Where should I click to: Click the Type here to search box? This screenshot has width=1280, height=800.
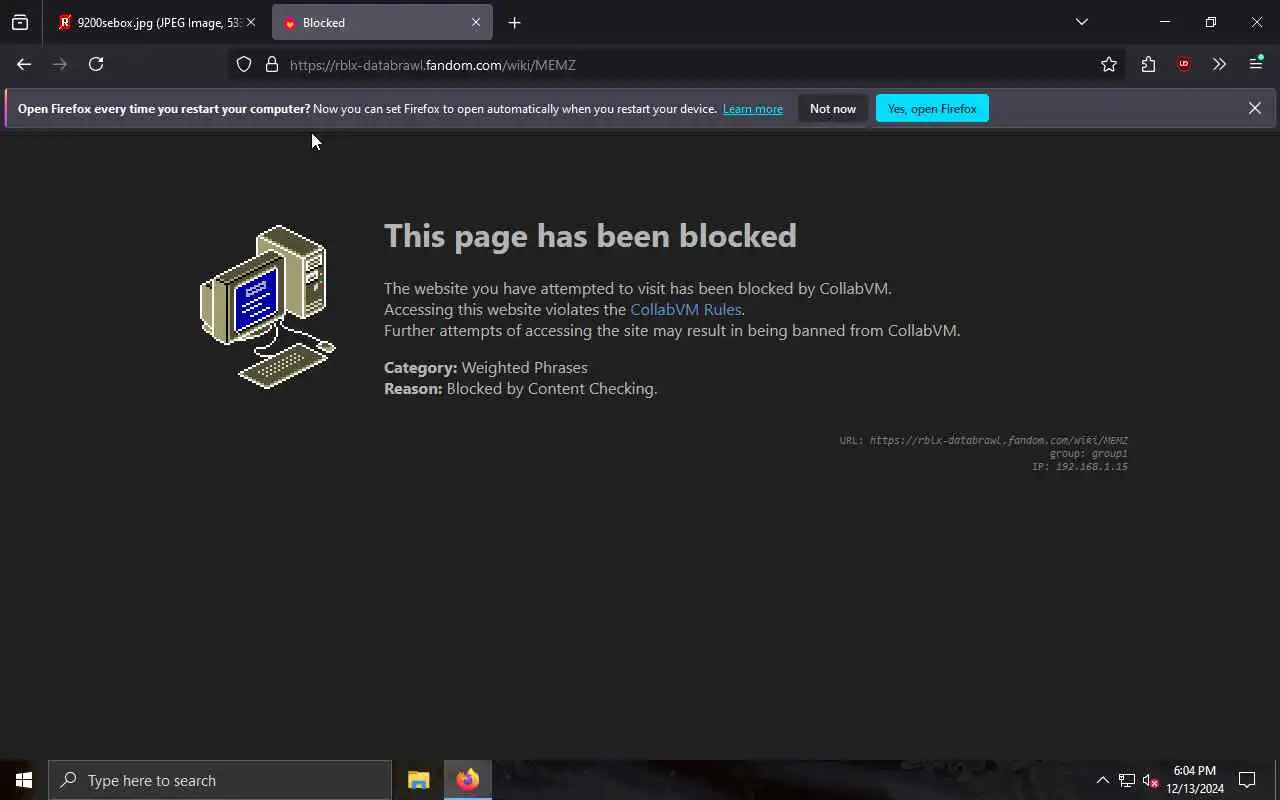pos(220,780)
